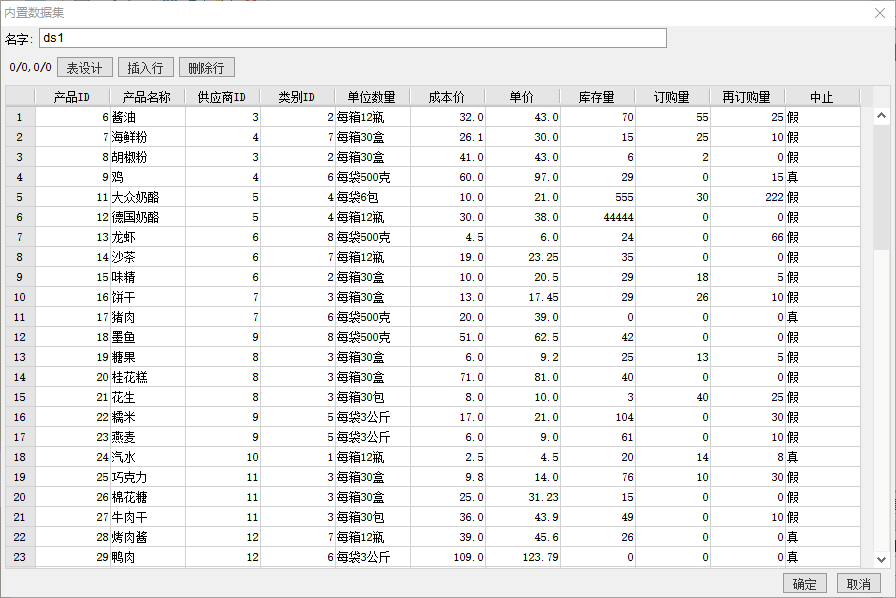896x598 pixels.
Task: Select the 订购量 column header
Action: (x=672, y=97)
